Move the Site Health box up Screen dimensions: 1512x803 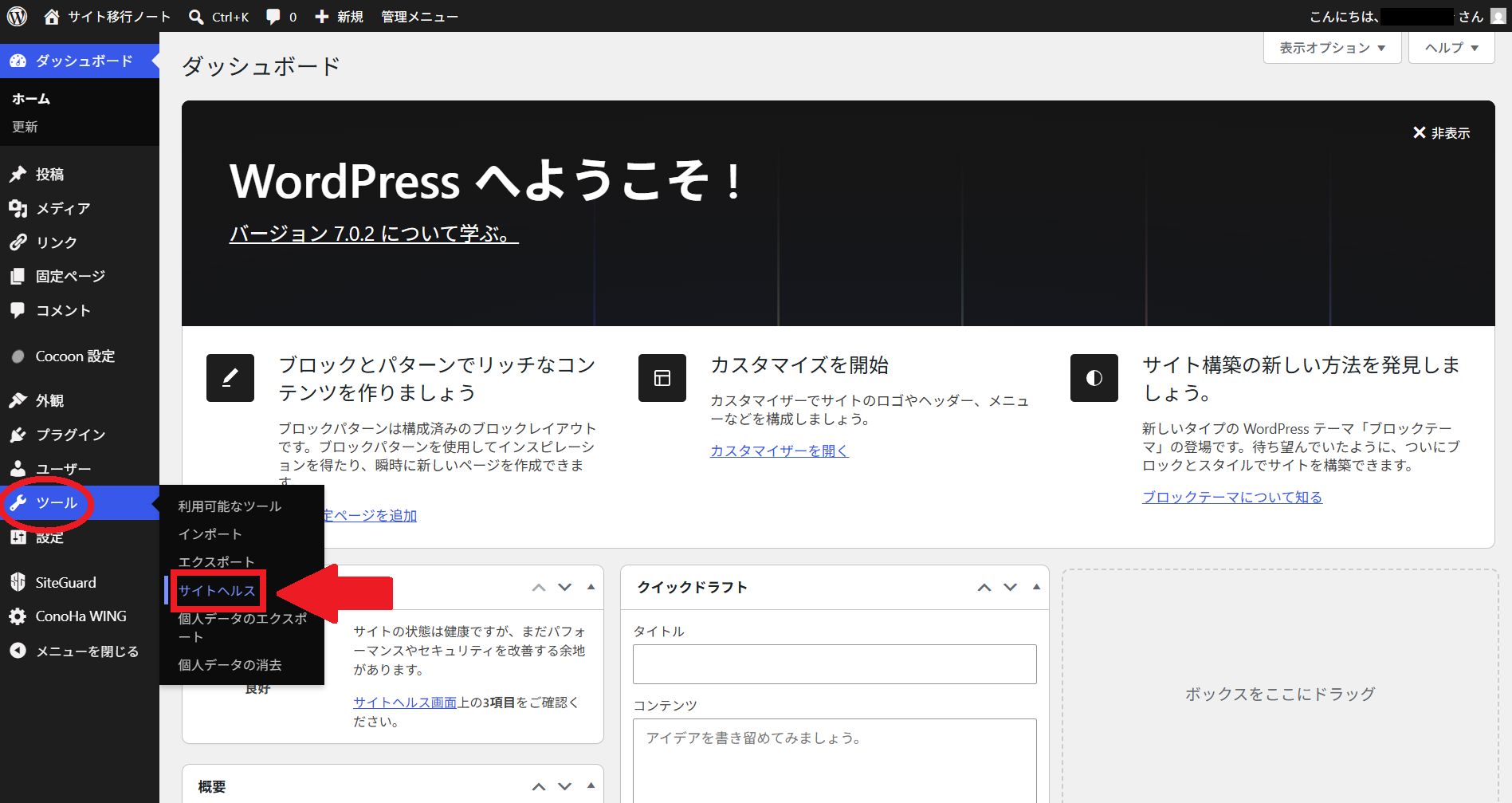539,588
